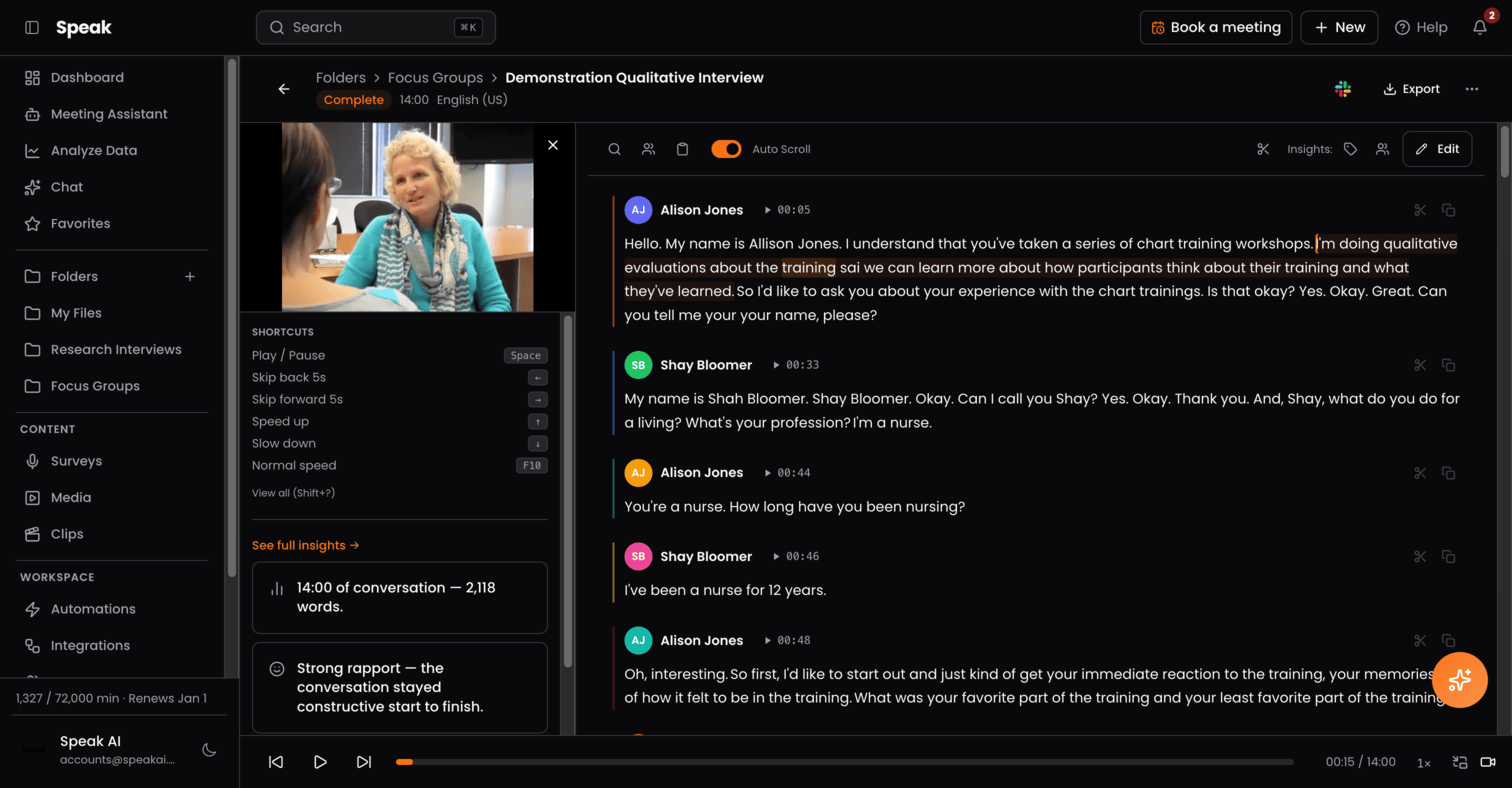Viewport: 1512px width, 788px height.
Task: Clip the Shay Bloomer 00:33 segment
Action: tap(1420, 365)
